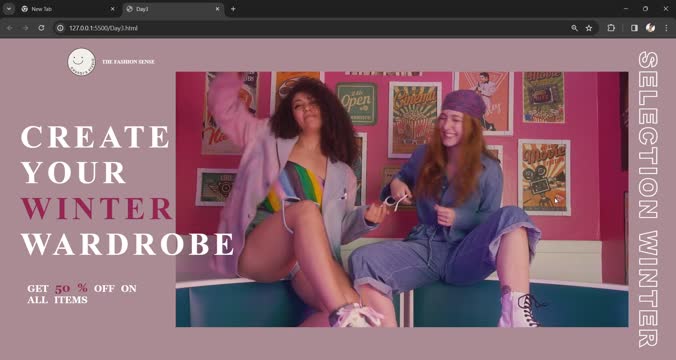Expand the tab search dropdown arrow
Viewport: 676px width, 360px height.
[x=9, y=9]
